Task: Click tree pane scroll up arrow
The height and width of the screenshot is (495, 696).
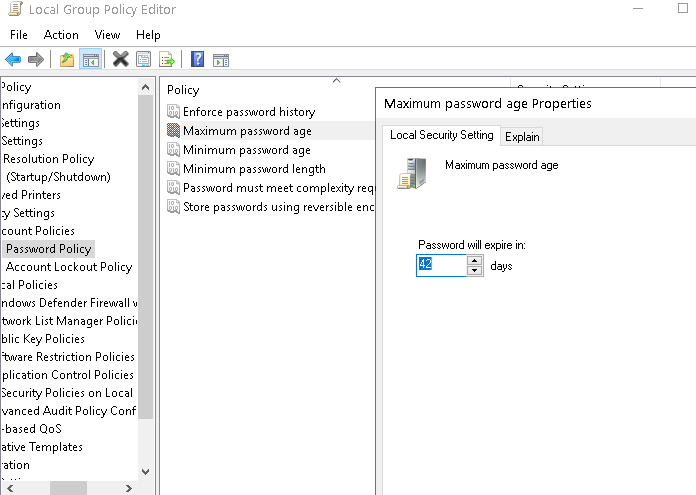Action: [145, 87]
